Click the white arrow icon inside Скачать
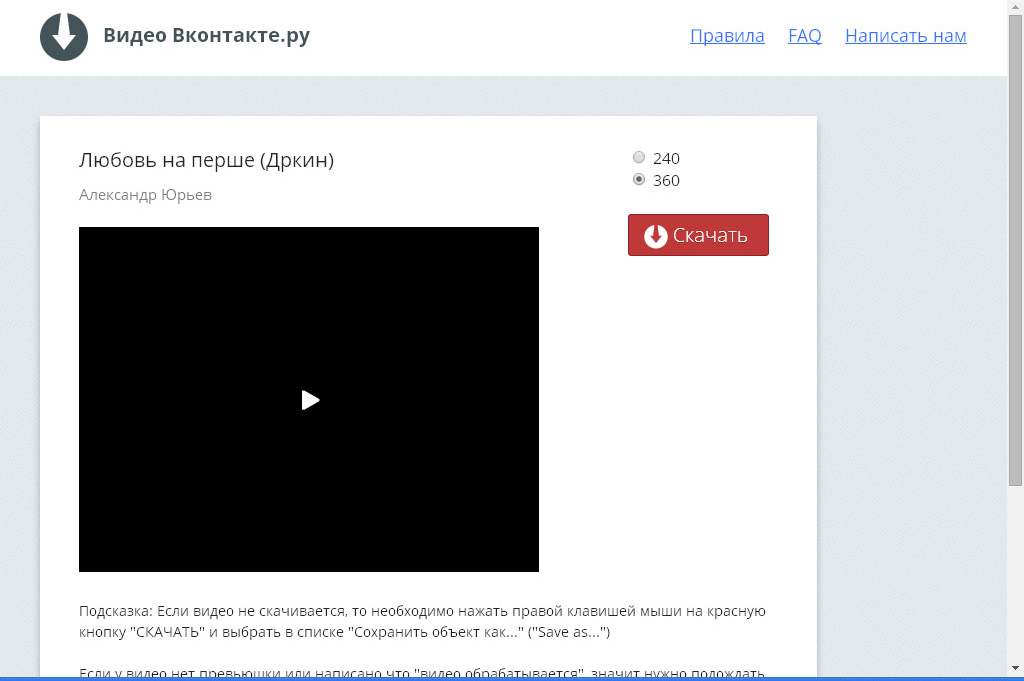 pyautogui.click(x=656, y=236)
